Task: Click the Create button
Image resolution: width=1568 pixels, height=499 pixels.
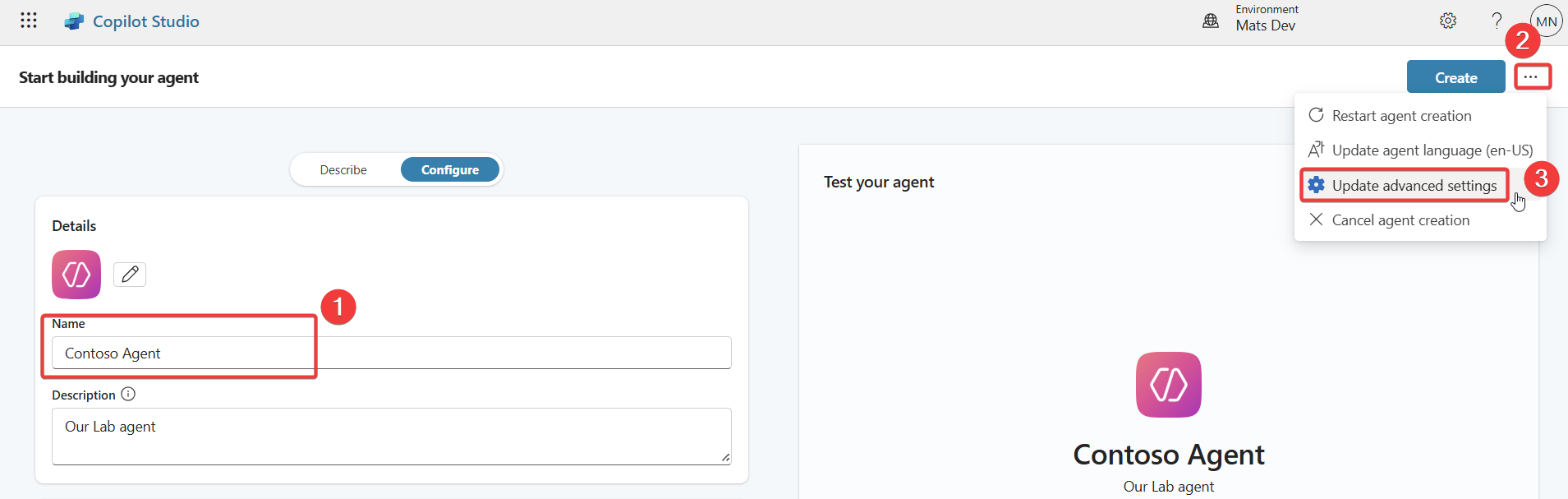Action: click(1455, 76)
